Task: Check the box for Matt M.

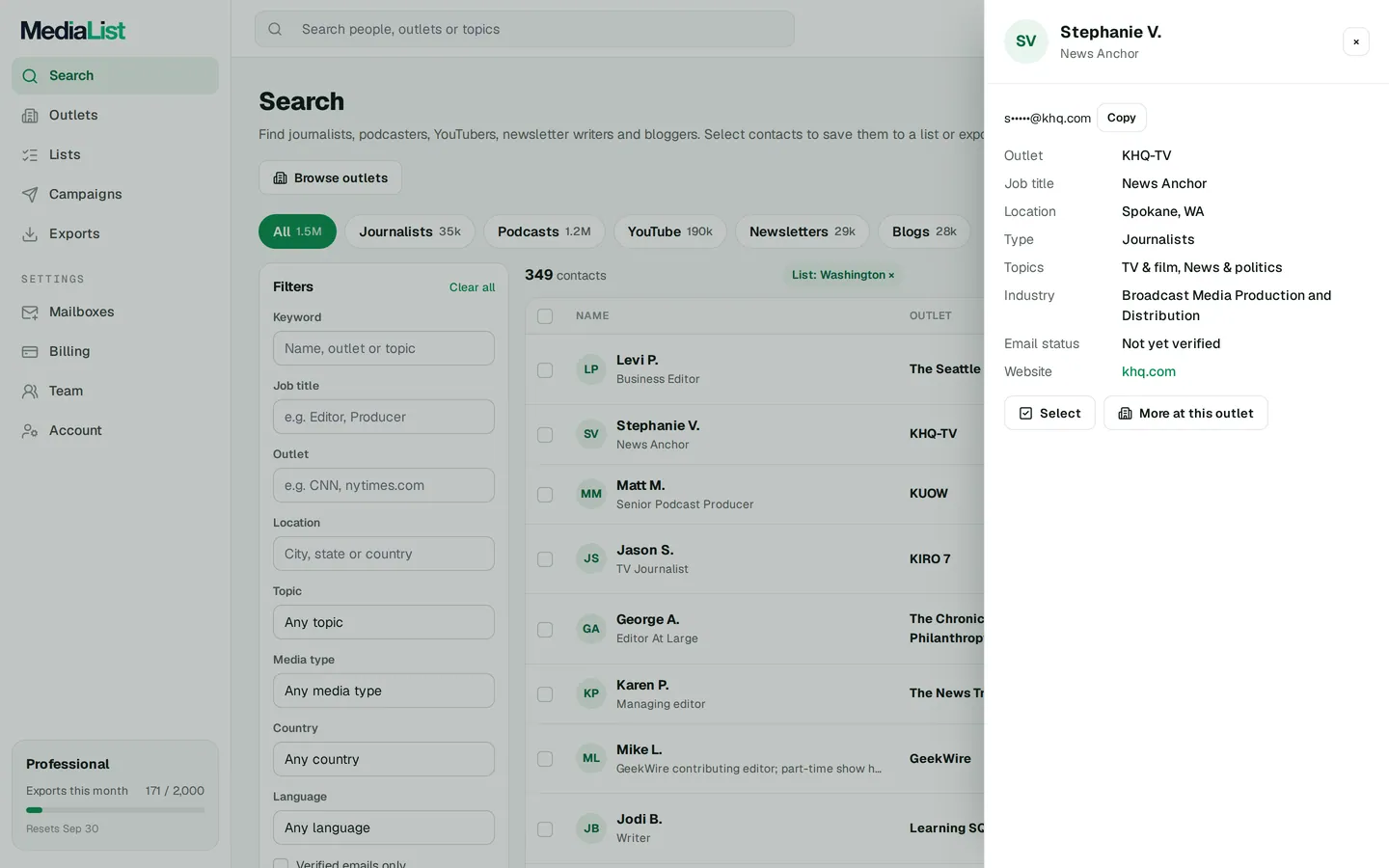Action: (x=545, y=495)
